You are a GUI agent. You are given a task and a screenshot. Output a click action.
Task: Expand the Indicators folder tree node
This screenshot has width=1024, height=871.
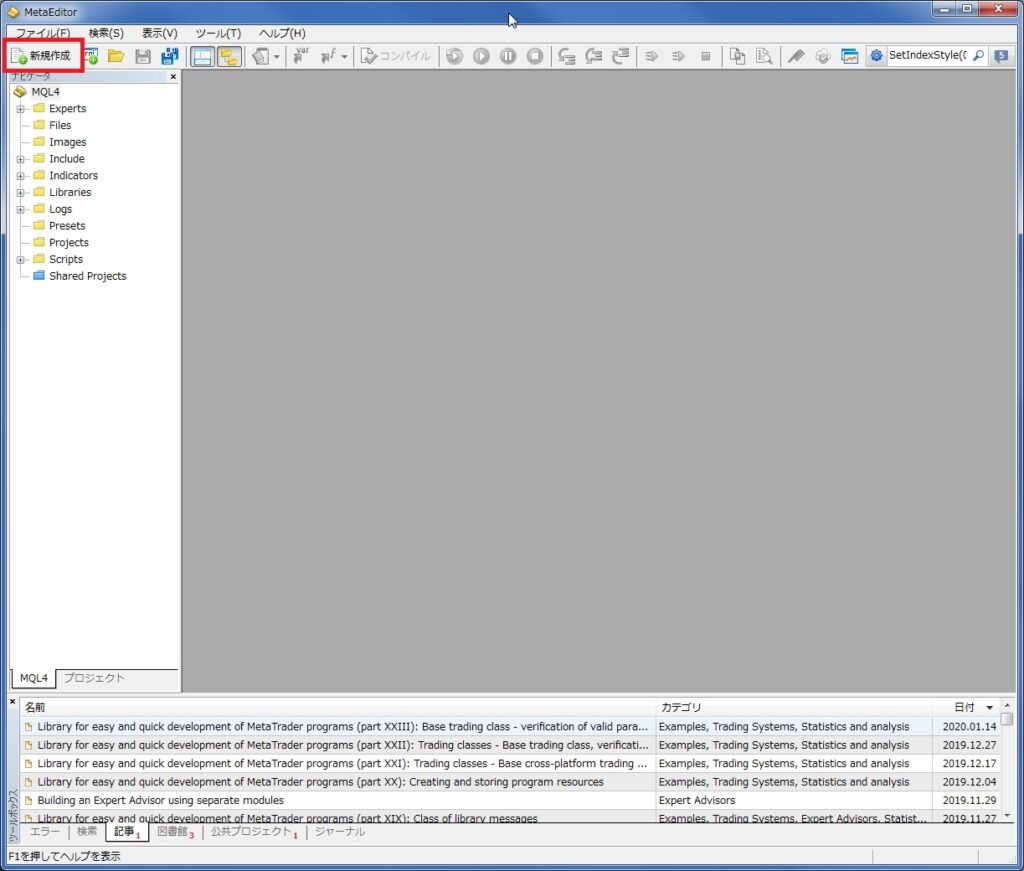point(20,176)
